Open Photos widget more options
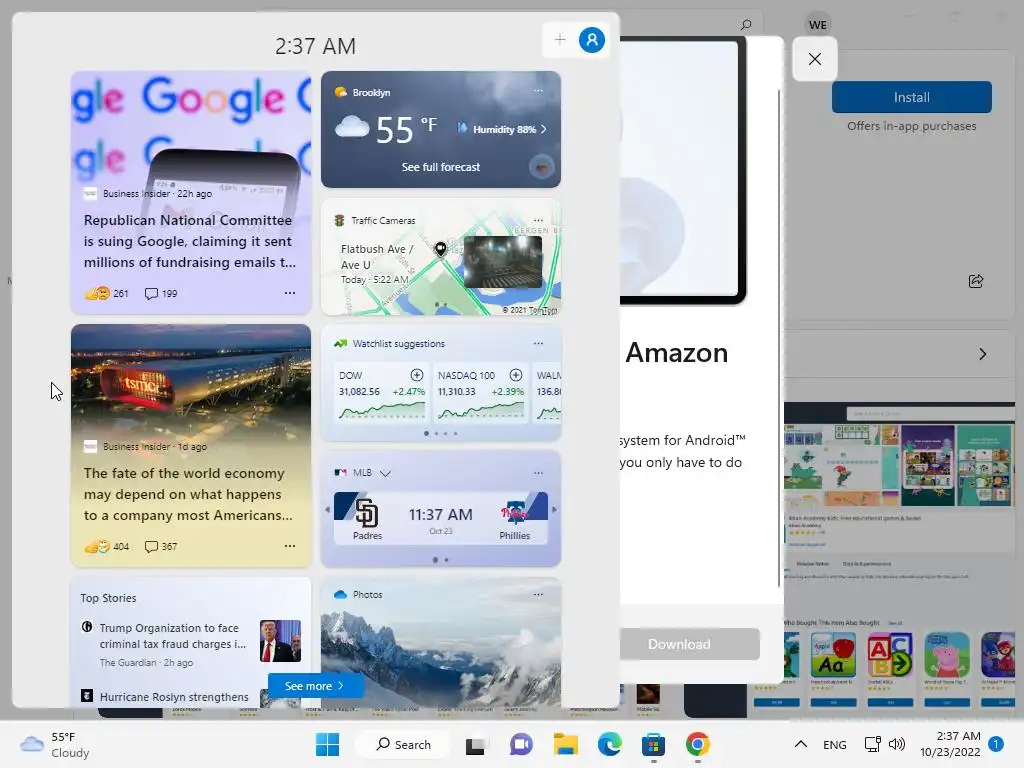1024x768 pixels. (x=538, y=594)
